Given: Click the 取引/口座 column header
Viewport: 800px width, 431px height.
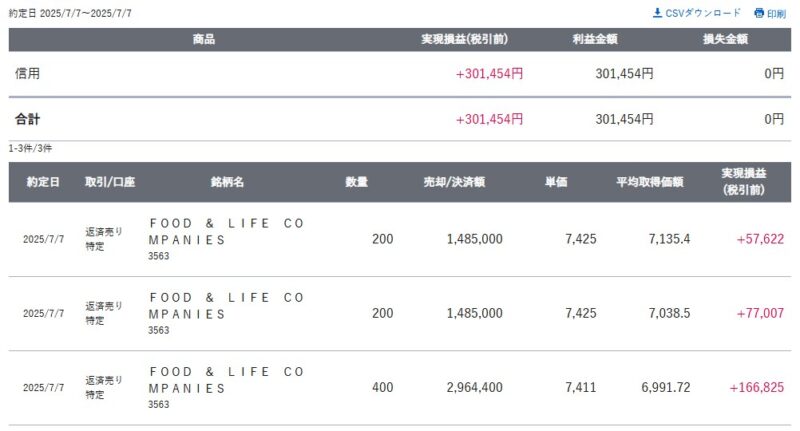Looking at the screenshot, I should point(110,182).
